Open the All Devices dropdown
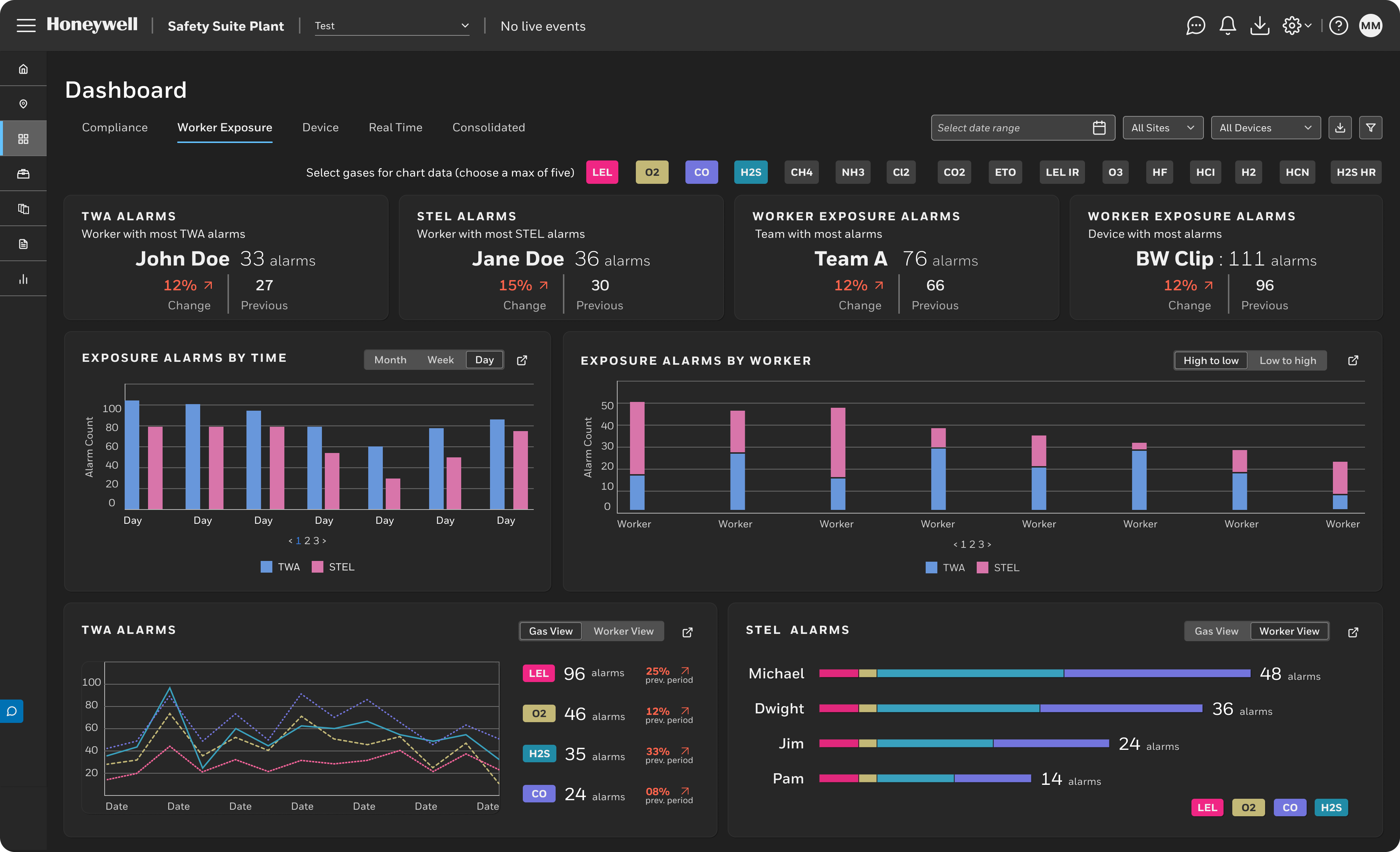The height and width of the screenshot is (852, 1400). [x=1265, y=128]
